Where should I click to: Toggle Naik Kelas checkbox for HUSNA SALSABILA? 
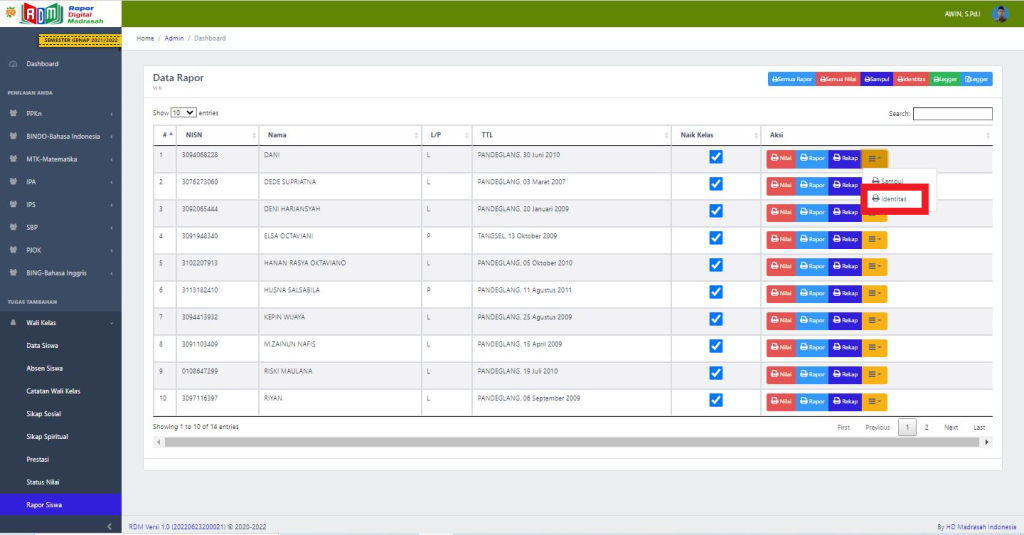tap(715, 292)
